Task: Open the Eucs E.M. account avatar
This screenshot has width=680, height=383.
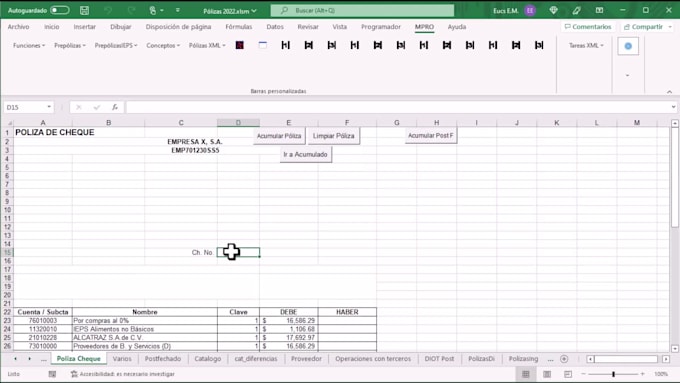Action: (x=530, y=10)
